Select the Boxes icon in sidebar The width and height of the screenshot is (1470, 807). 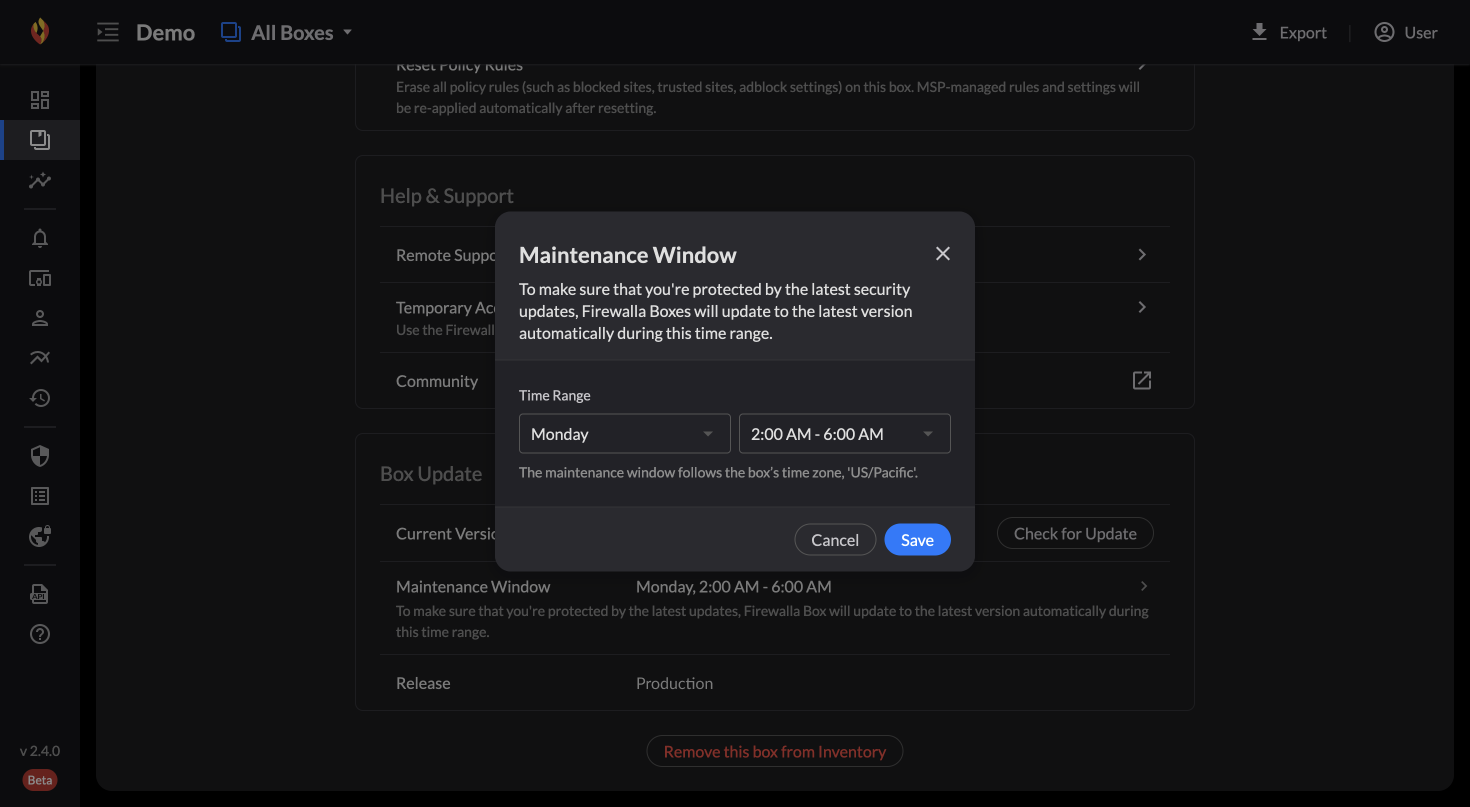tap(40, 140)
